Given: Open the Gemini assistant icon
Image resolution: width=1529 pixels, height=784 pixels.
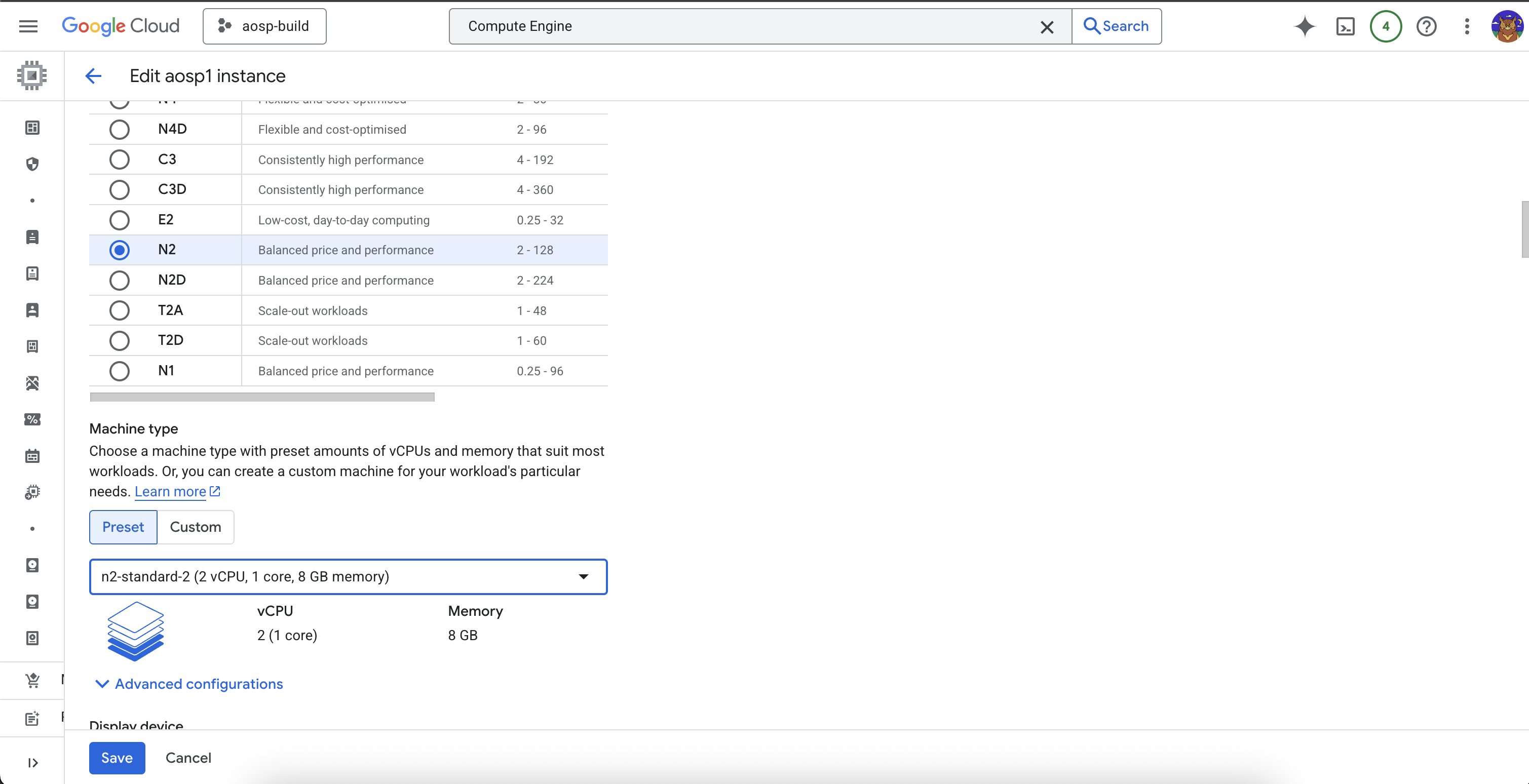Looking at the screenshot, I should pos(1304,26).
